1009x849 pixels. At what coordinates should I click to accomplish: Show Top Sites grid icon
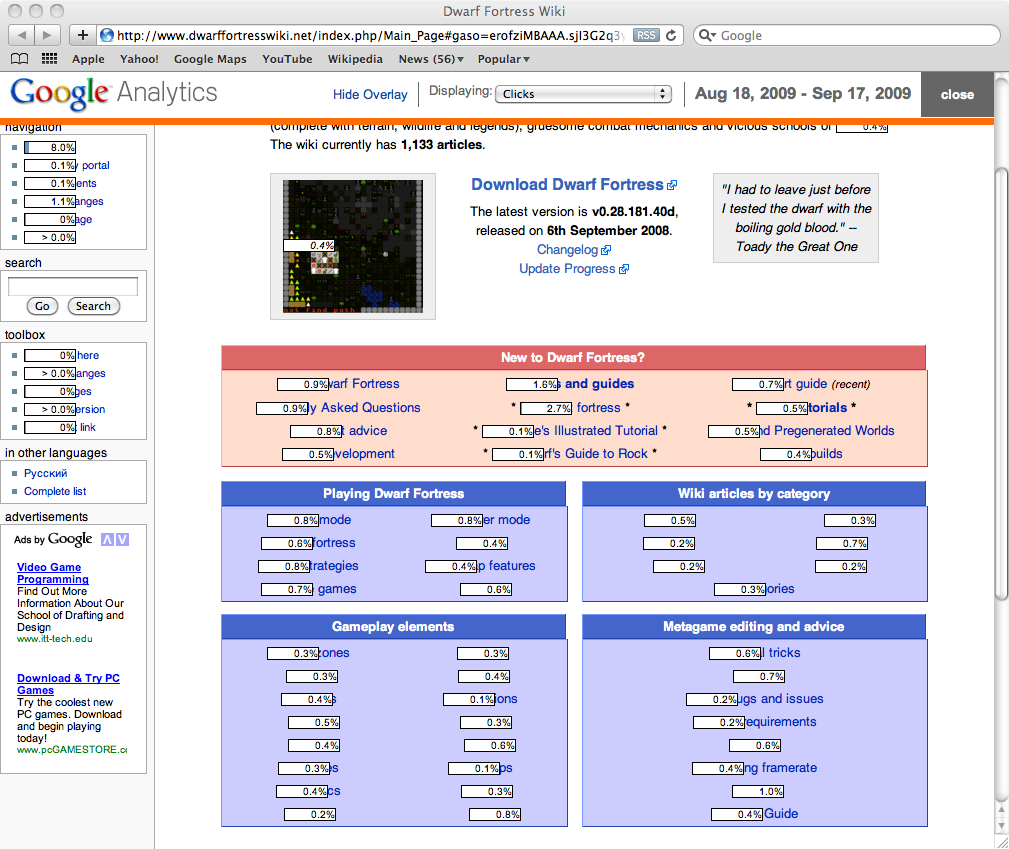pos(50,59)
